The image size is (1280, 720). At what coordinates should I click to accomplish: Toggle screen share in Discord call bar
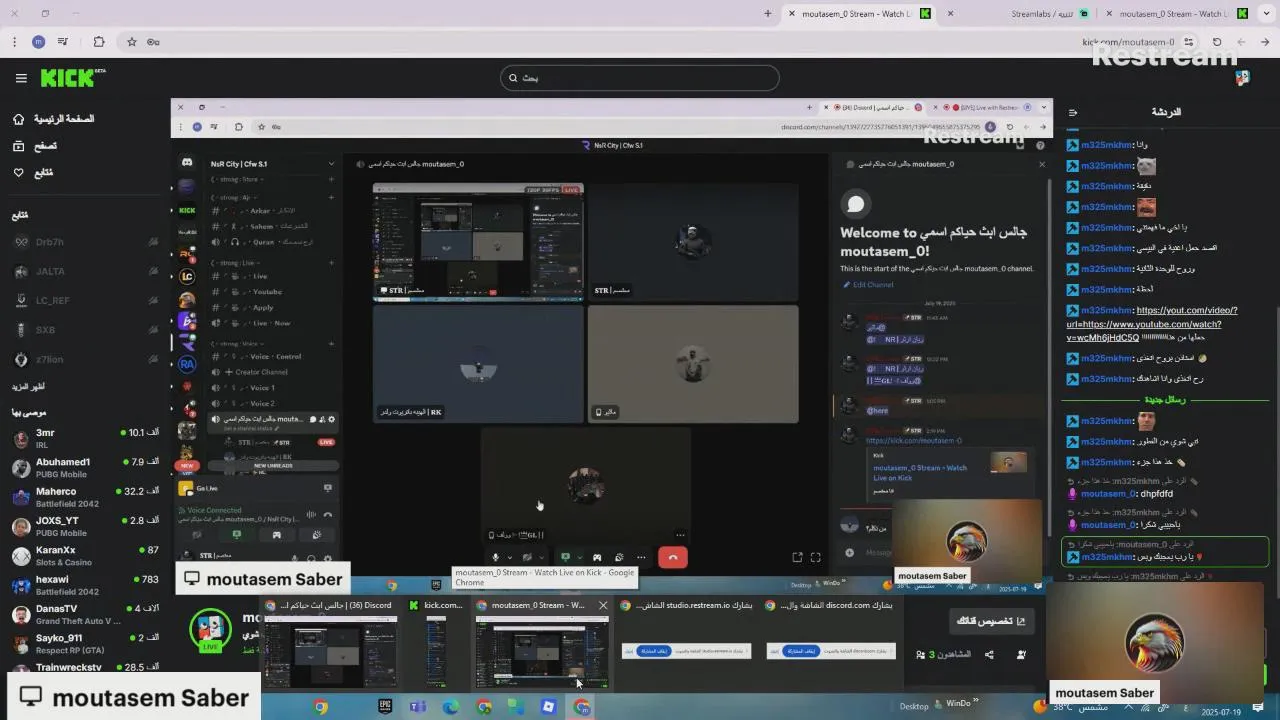[x=565, y=558]
